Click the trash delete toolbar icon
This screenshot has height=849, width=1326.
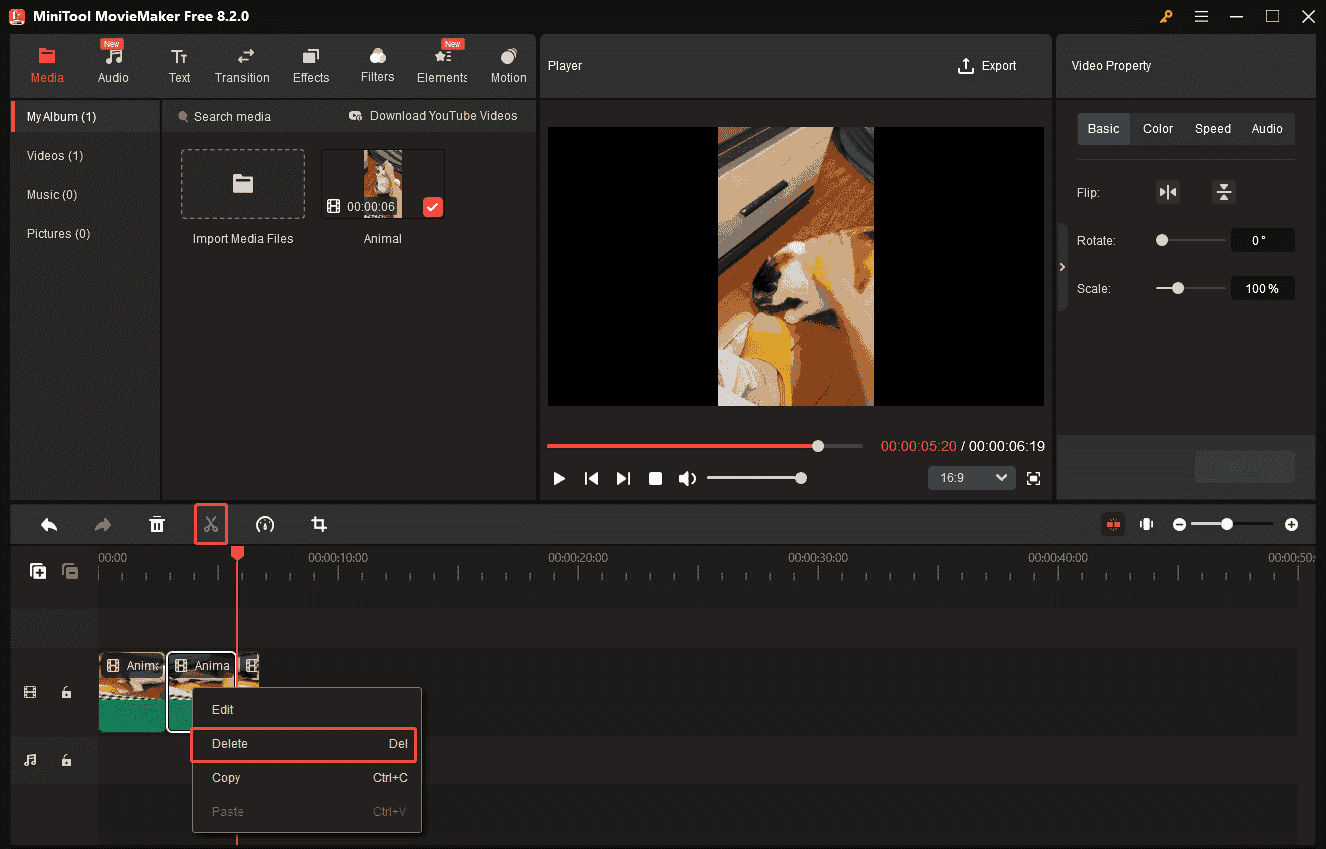pos(157,524)
